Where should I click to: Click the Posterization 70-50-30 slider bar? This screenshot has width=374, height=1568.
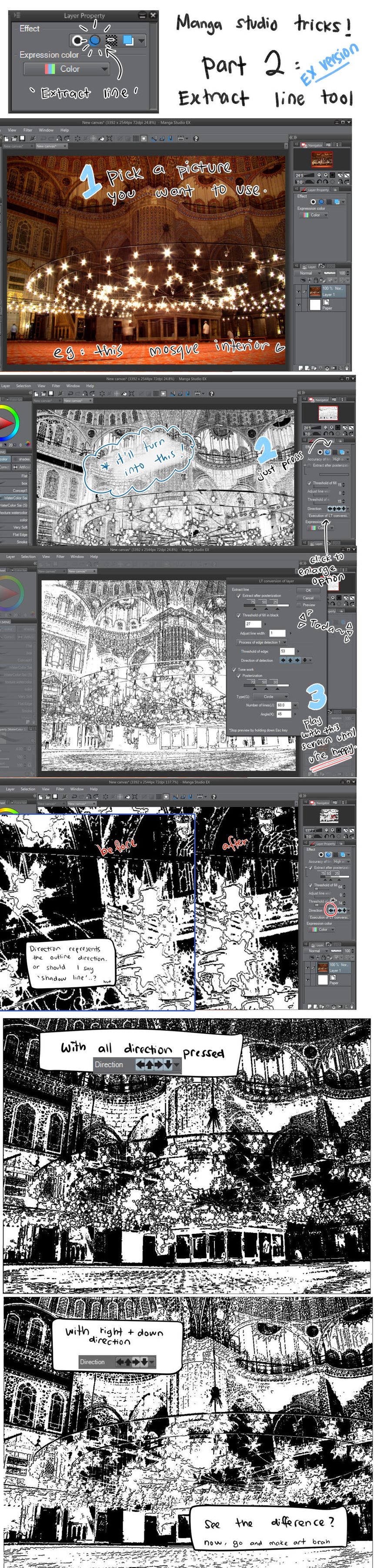(x=266, y=686)
